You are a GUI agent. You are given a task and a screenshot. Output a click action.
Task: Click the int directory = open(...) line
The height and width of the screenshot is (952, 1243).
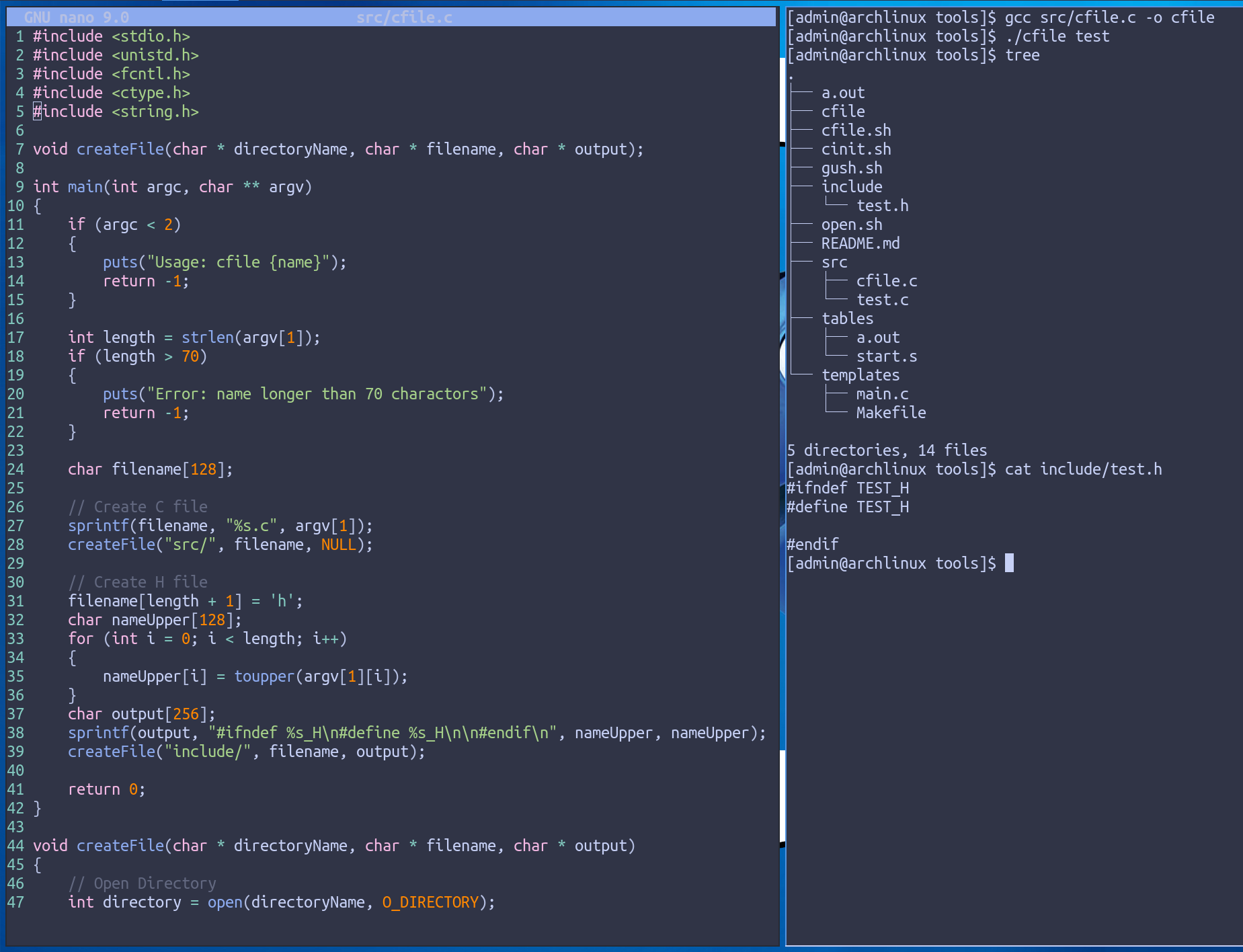coord(282,902)
